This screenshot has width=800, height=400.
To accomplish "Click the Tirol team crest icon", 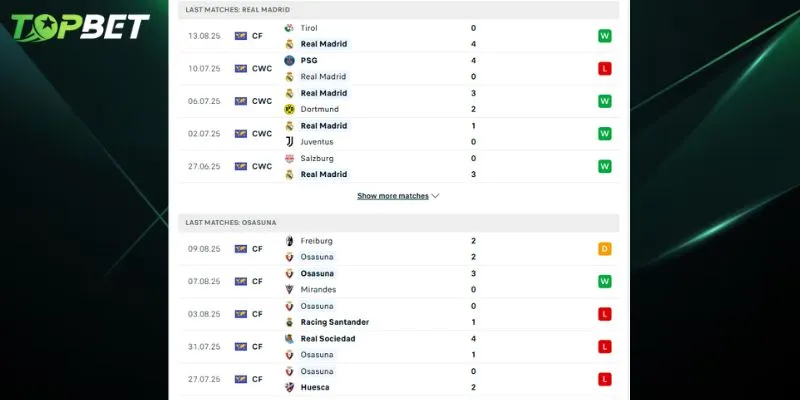I will [x=289, y=28].
